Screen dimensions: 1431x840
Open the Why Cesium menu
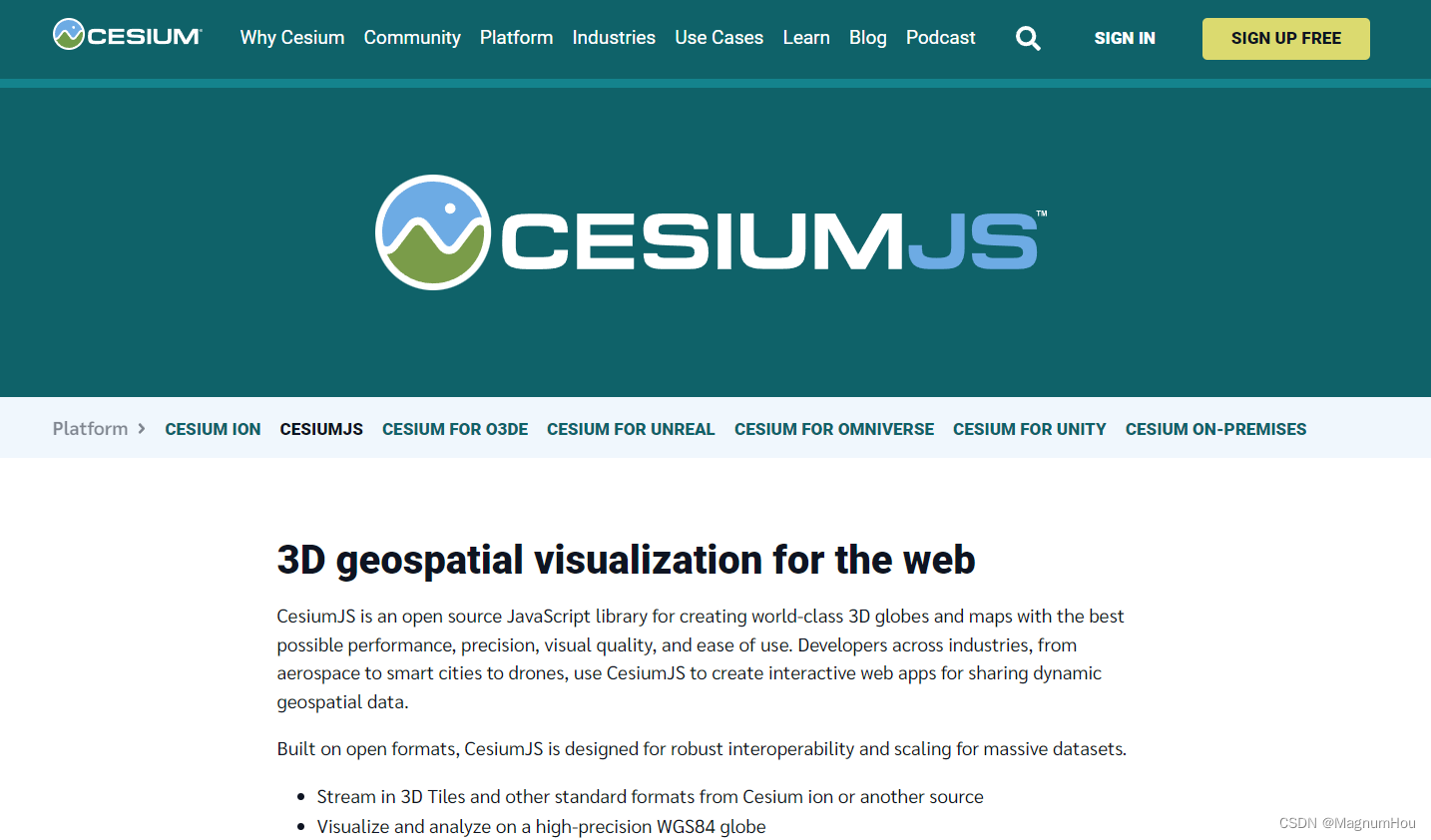[x=292, y=38]
